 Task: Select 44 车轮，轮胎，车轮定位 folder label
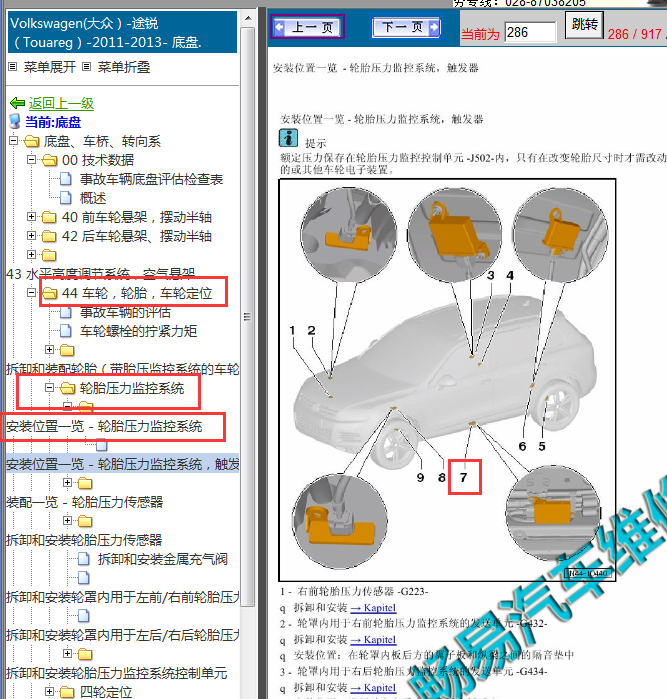pos(137,293)
